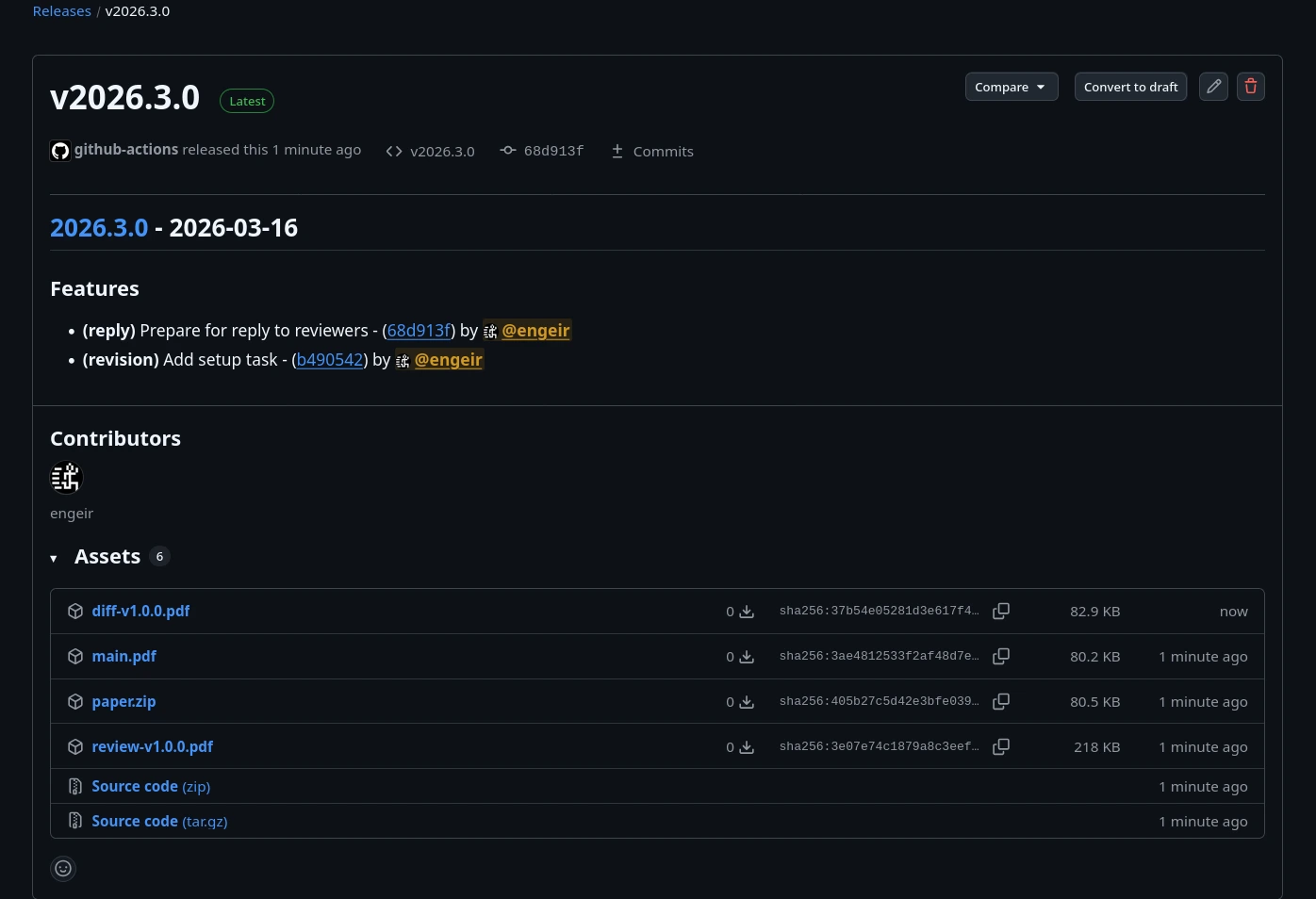Copy the sha256 hash for paper.zip
This screenshot has width=1316, height=899.
point(1001,702)
